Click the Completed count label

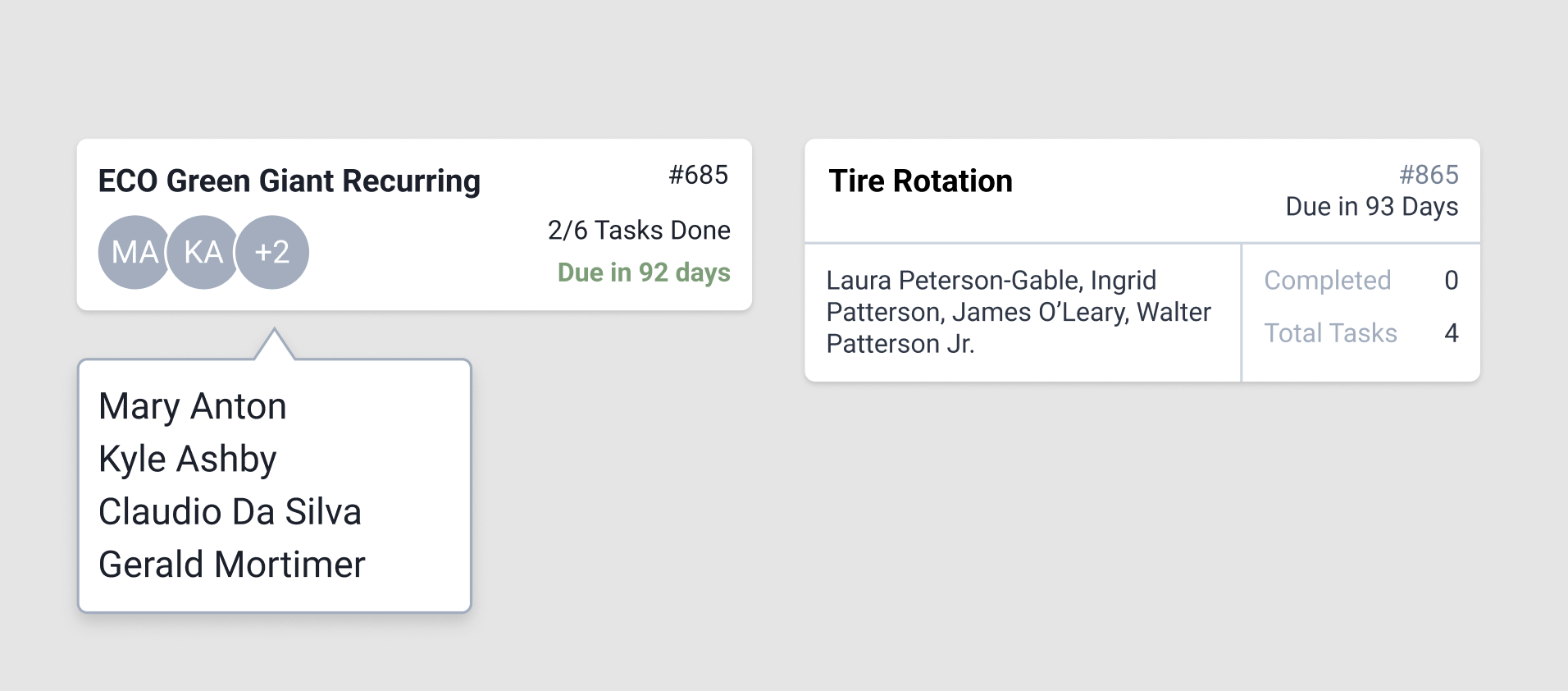[1327, 281]
